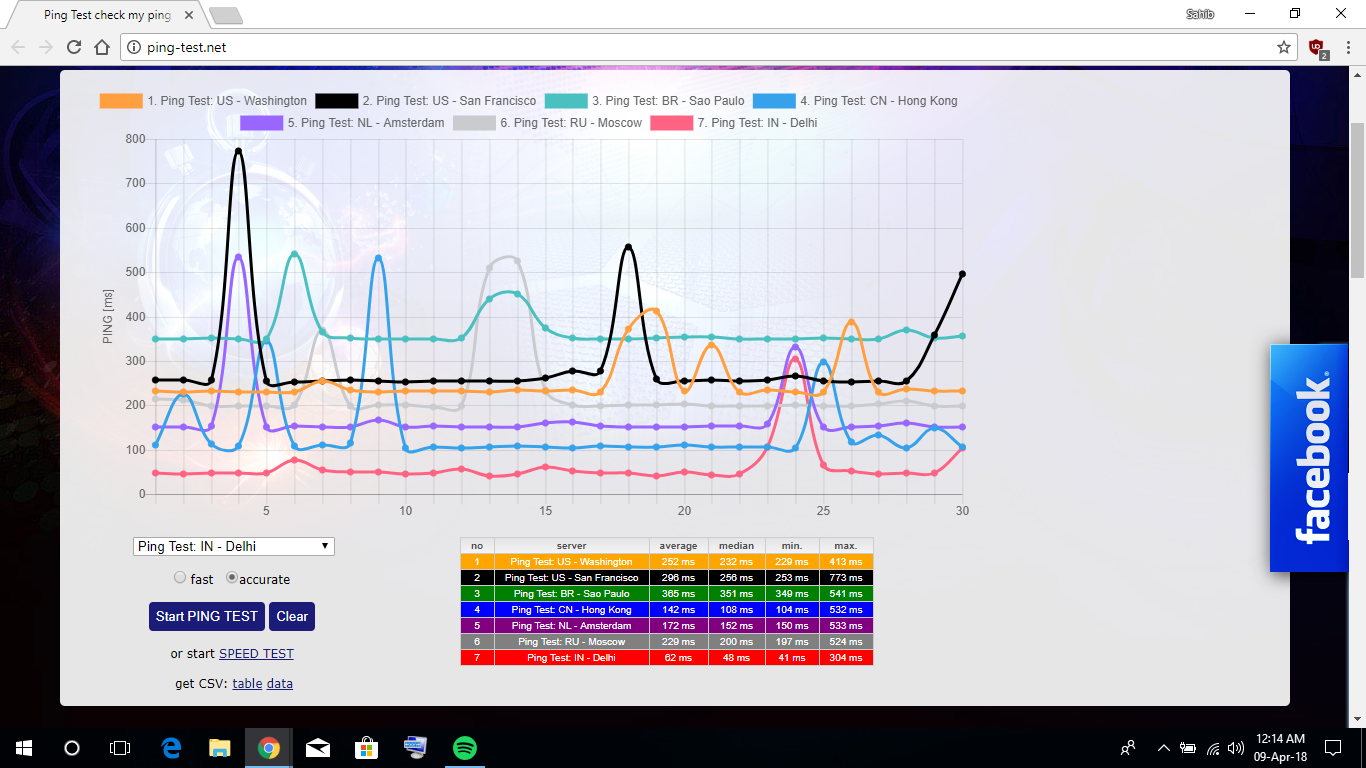
Task: Open Microsoft Edge from the taskbar
Action: pos(171,747)
